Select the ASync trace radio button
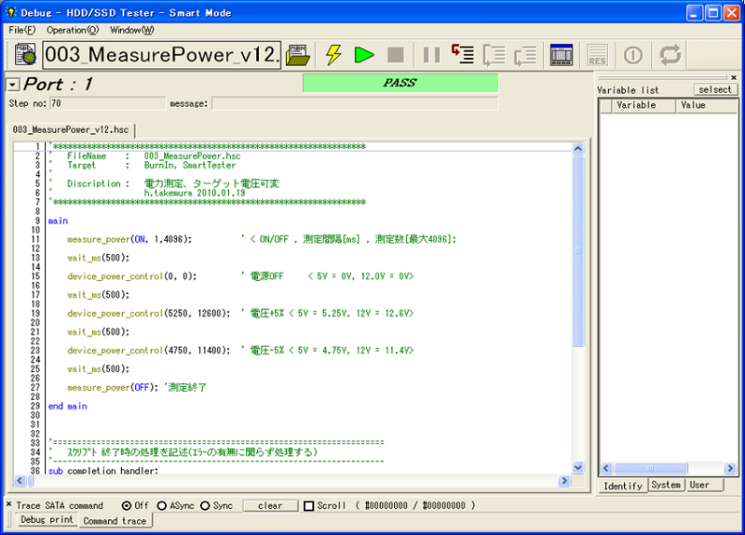The height and width of the screenshot is (535, 745). click(x=162, y=506)
